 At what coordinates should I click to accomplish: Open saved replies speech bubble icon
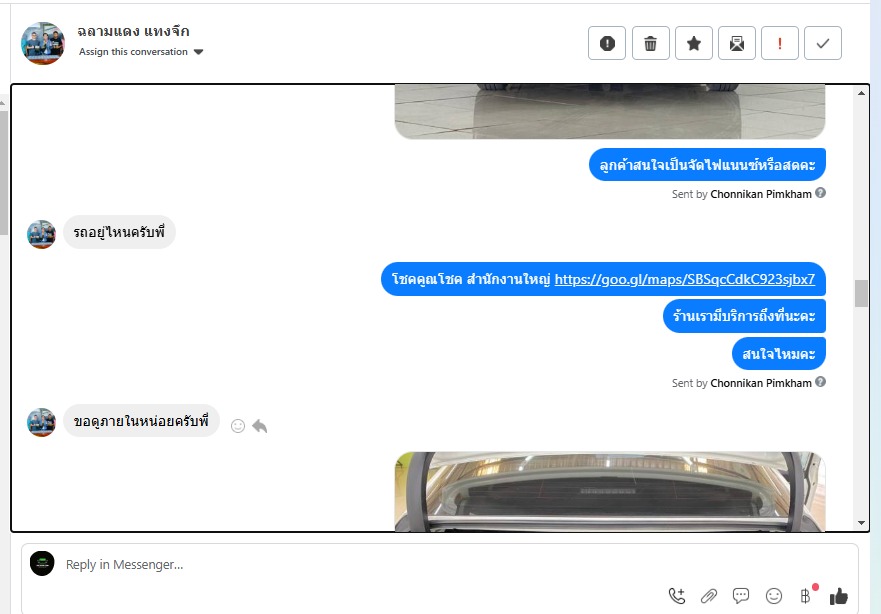[741, 595]
